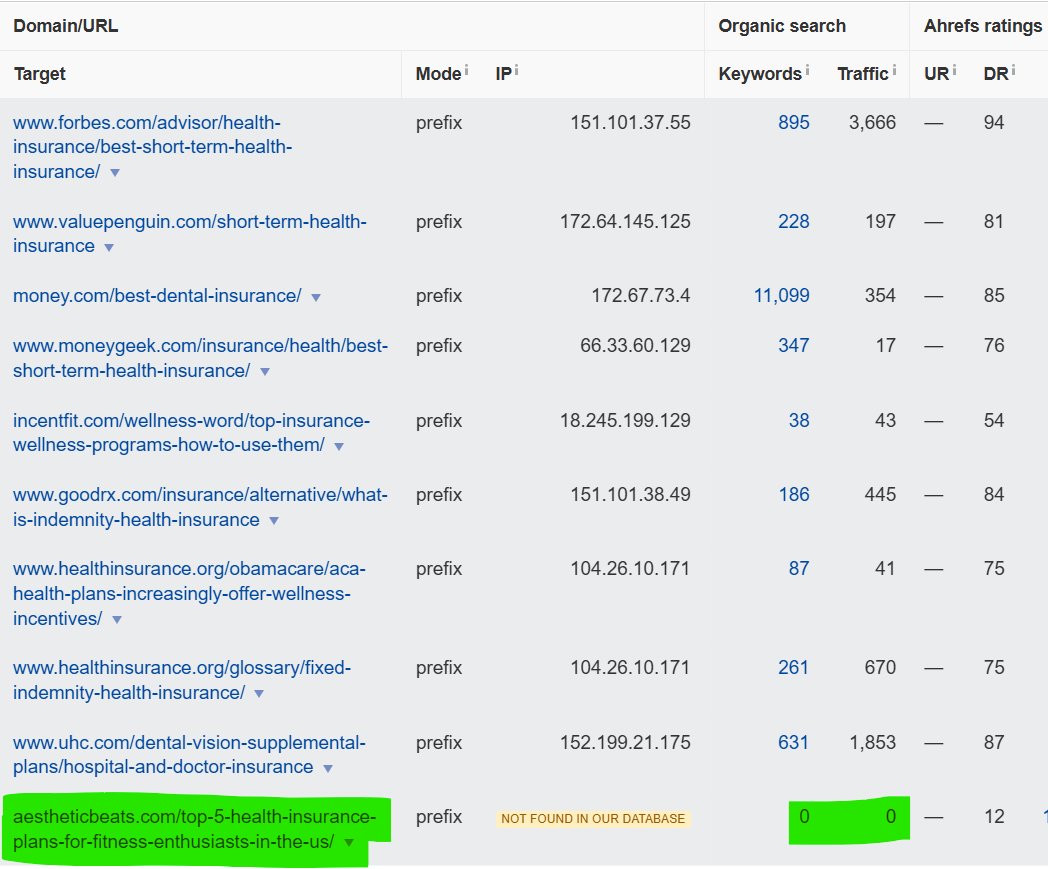Viewport: 1048px width, 869px height.
Task: Open the goodrx.com indemnity insurance link
Action: (x=201, y=507)
